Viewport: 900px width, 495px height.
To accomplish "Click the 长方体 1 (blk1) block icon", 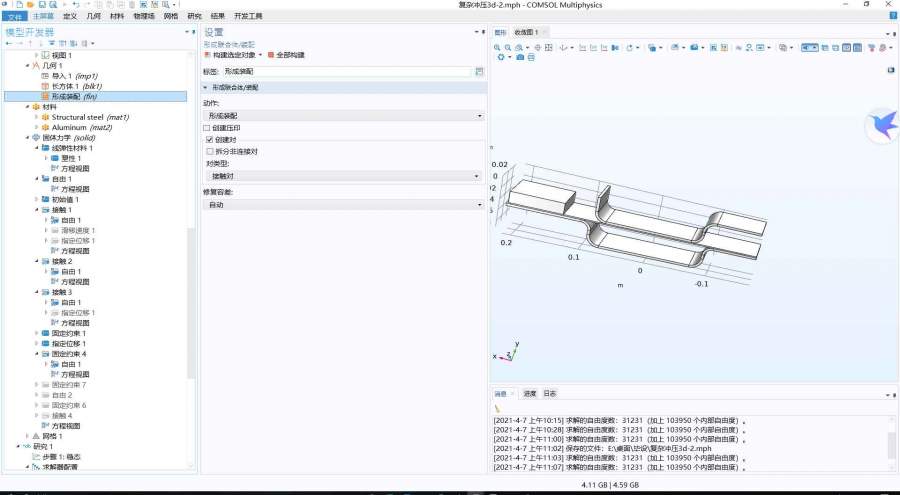I will (x=44, y=86).
